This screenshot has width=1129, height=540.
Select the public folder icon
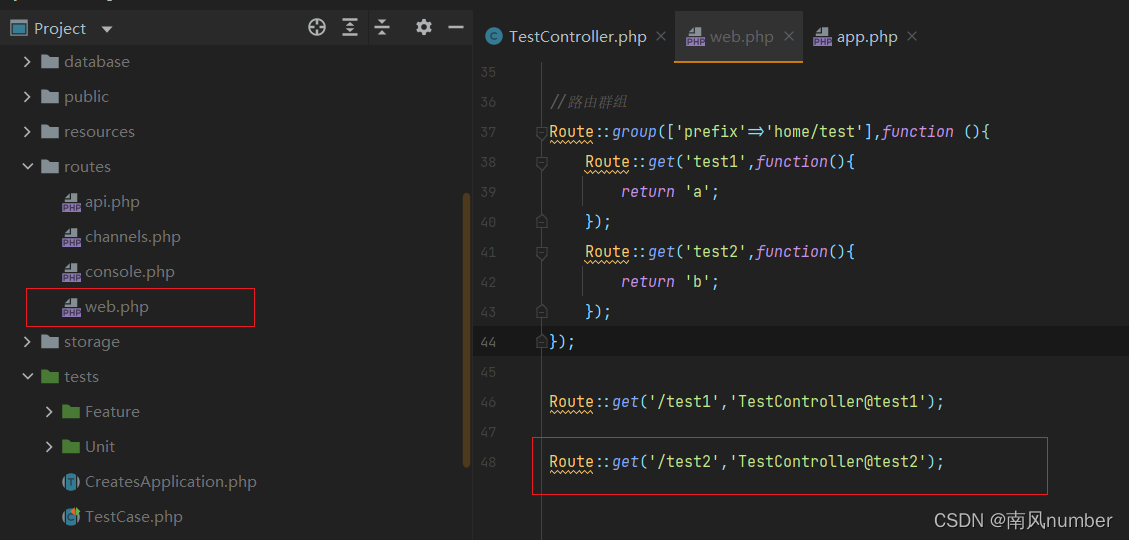(50, 96)
